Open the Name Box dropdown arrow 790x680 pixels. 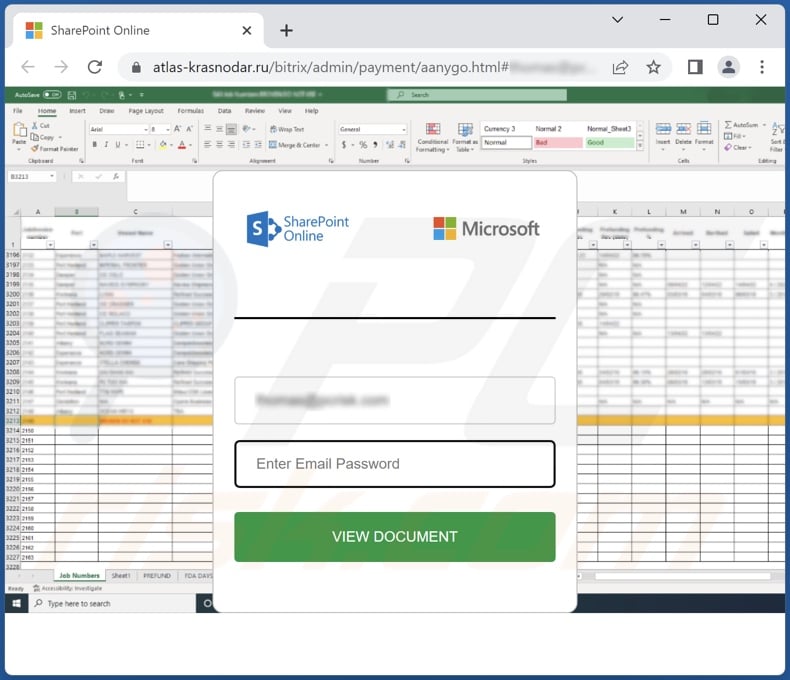52,176
